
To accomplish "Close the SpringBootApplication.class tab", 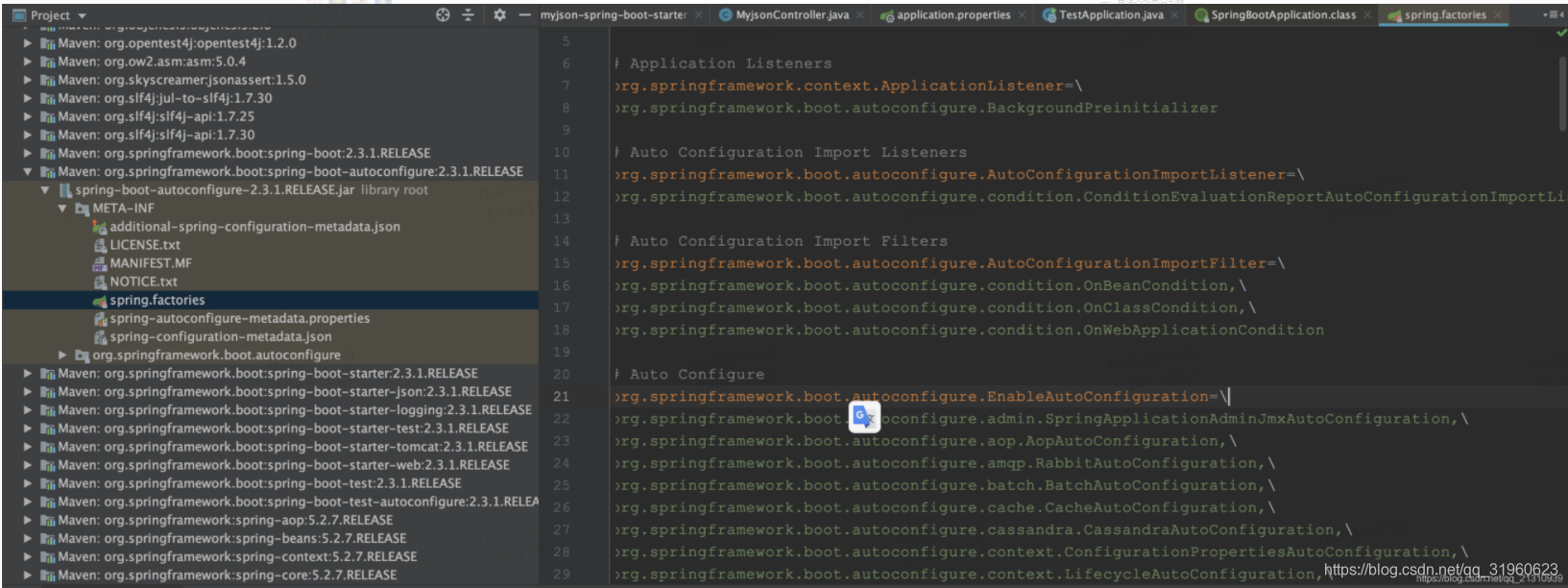I will pos(1367,15).
